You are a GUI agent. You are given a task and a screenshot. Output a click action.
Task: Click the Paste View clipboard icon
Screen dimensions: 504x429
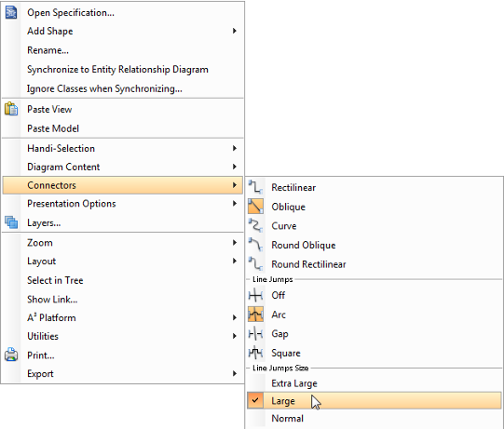[11, 109]
